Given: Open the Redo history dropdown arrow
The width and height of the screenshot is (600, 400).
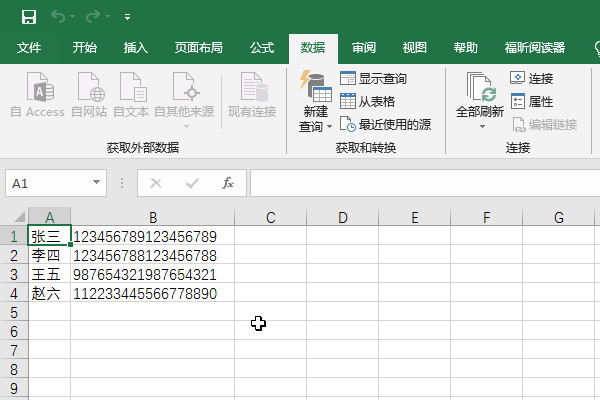Looking at the screenshot, I should pyautogui.click(x=108, y=17).
